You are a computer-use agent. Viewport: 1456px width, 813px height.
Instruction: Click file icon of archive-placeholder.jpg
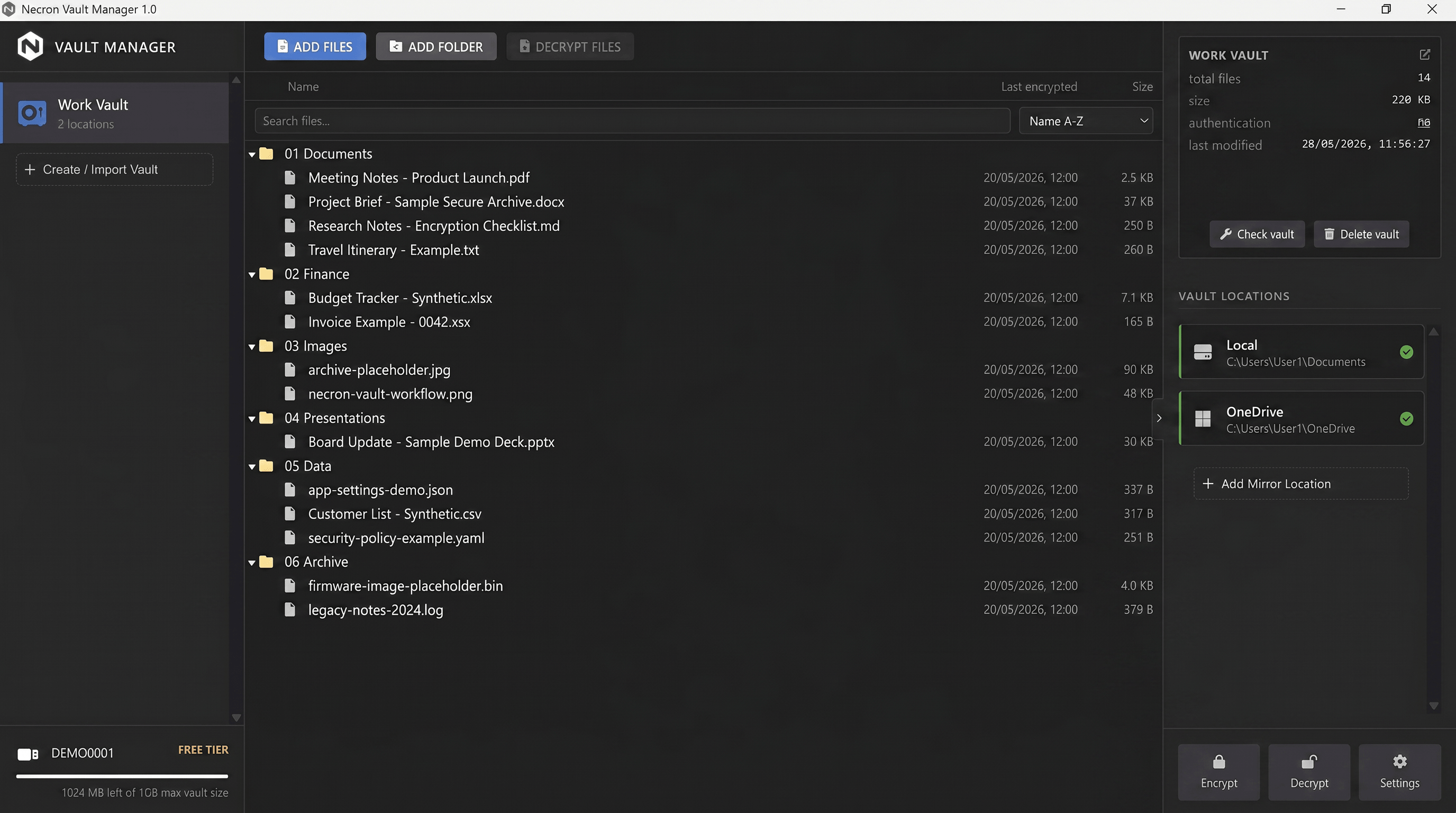[x=290, y=370]
